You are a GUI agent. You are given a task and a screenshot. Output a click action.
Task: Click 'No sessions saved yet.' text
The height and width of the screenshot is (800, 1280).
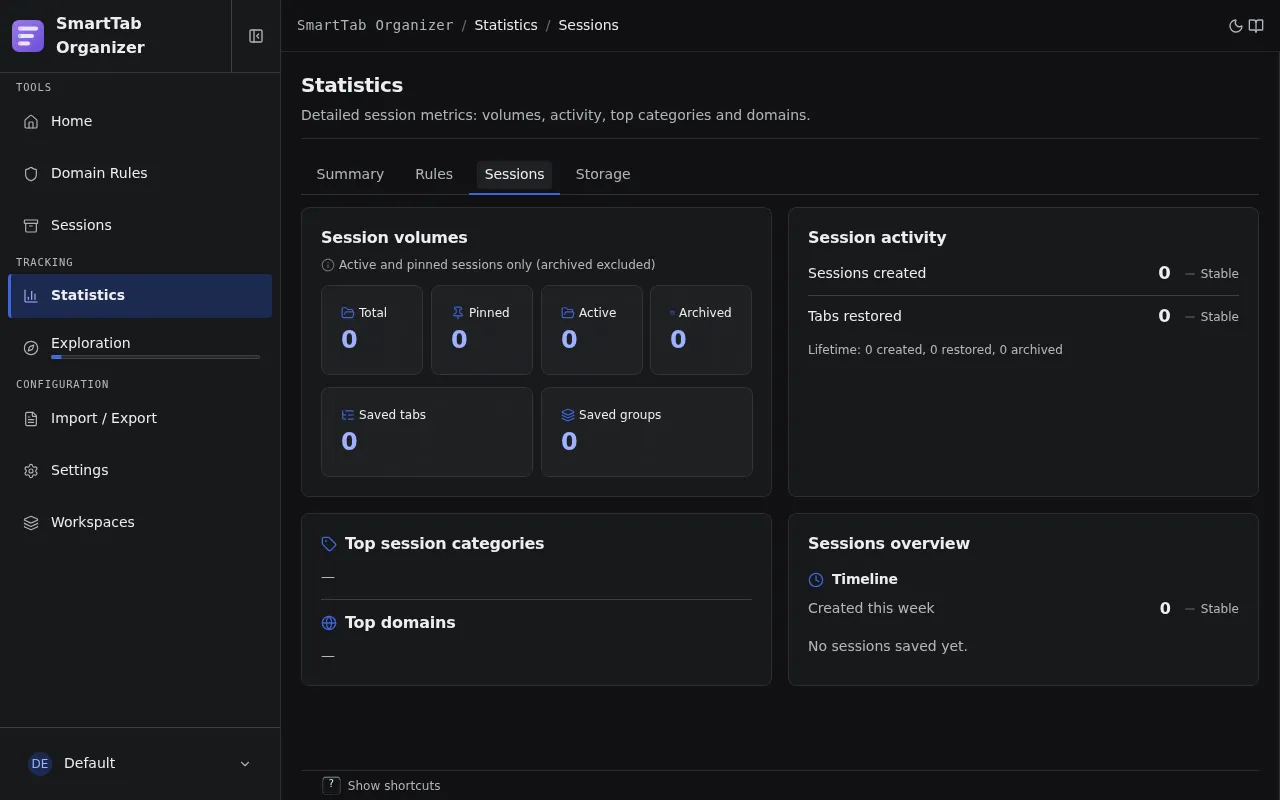coord(888,646)
